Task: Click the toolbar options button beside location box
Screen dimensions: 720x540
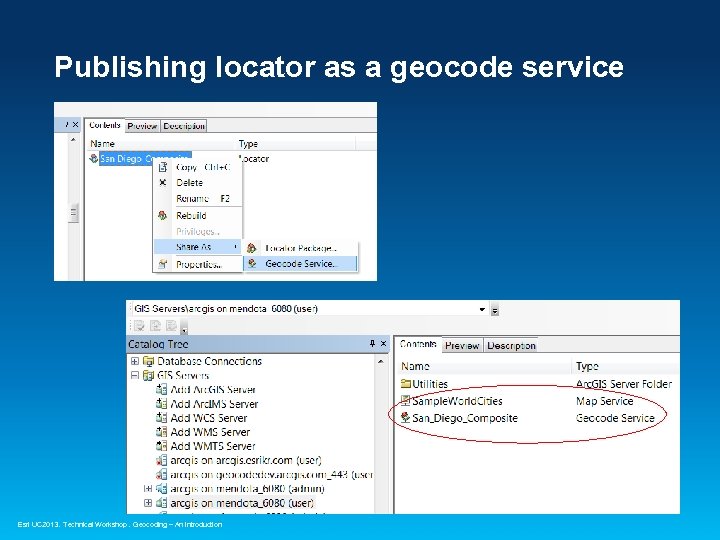Action: point(495,310)
